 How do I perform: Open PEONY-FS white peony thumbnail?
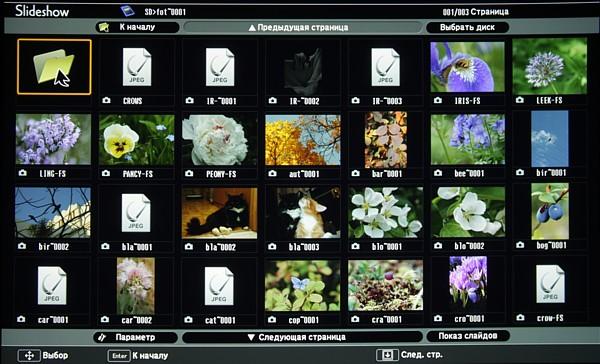point(220,140)
